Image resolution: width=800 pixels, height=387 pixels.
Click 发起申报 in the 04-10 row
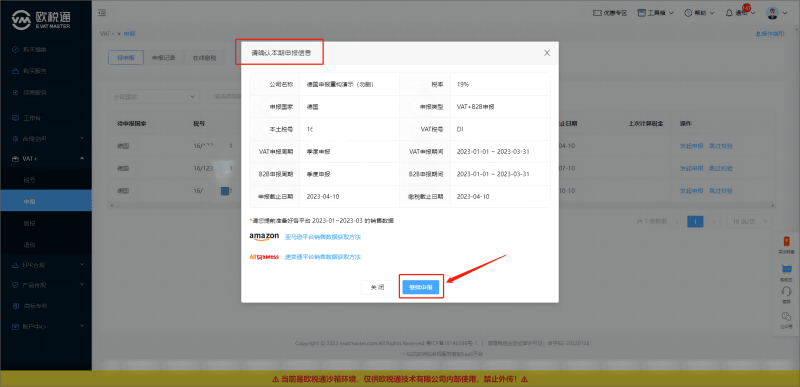coord(691,146)
